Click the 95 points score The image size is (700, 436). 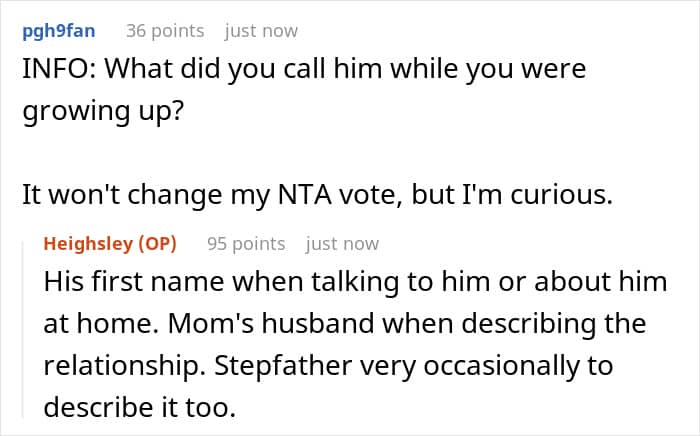click(x=246, y=243)
